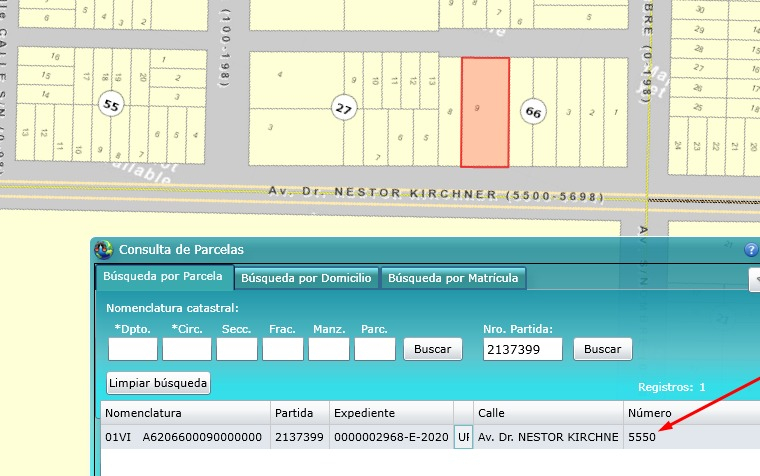Click the UF cell in the result row
The height and width of the screenshot is (476, 760).
pyautogui.click(x=463, y=437)
